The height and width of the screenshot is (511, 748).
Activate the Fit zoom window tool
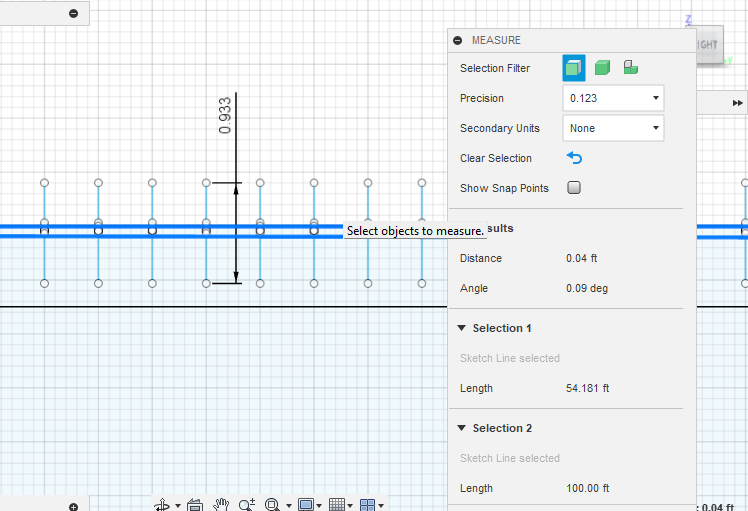pos(272,505)
